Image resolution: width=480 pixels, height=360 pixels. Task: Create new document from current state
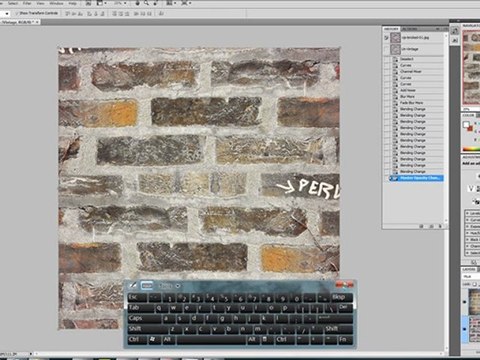point(421,226)
